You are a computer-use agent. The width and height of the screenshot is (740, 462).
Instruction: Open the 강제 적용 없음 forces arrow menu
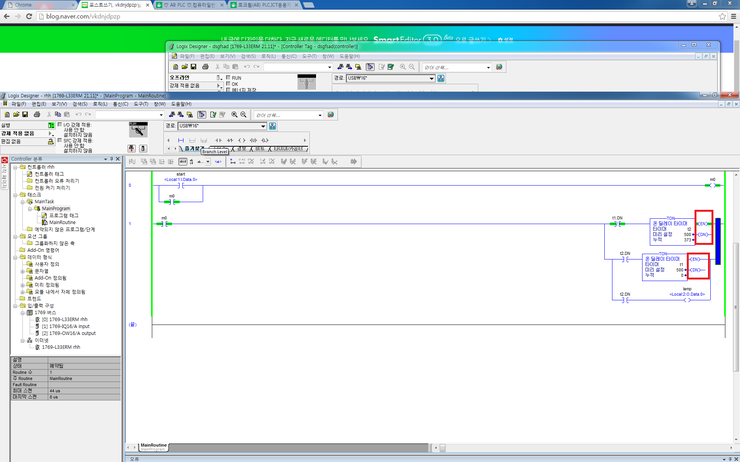click(x=51, y=134)
